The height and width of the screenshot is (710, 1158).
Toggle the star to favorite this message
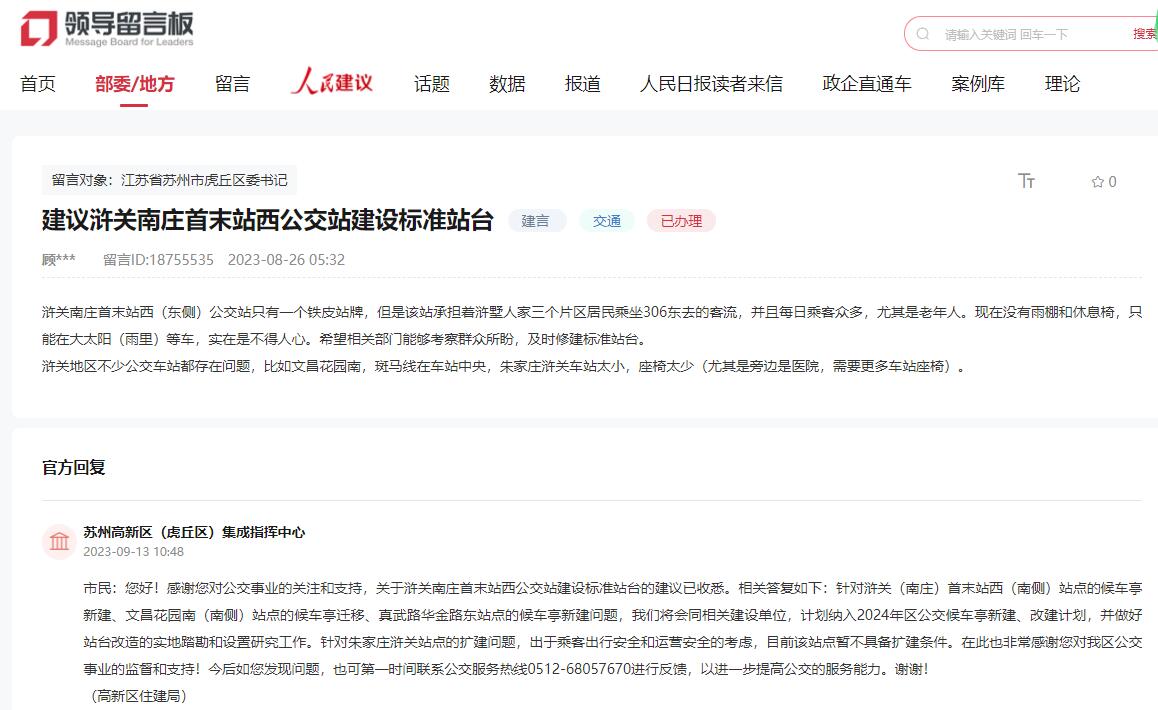[x=1097, y=181]
